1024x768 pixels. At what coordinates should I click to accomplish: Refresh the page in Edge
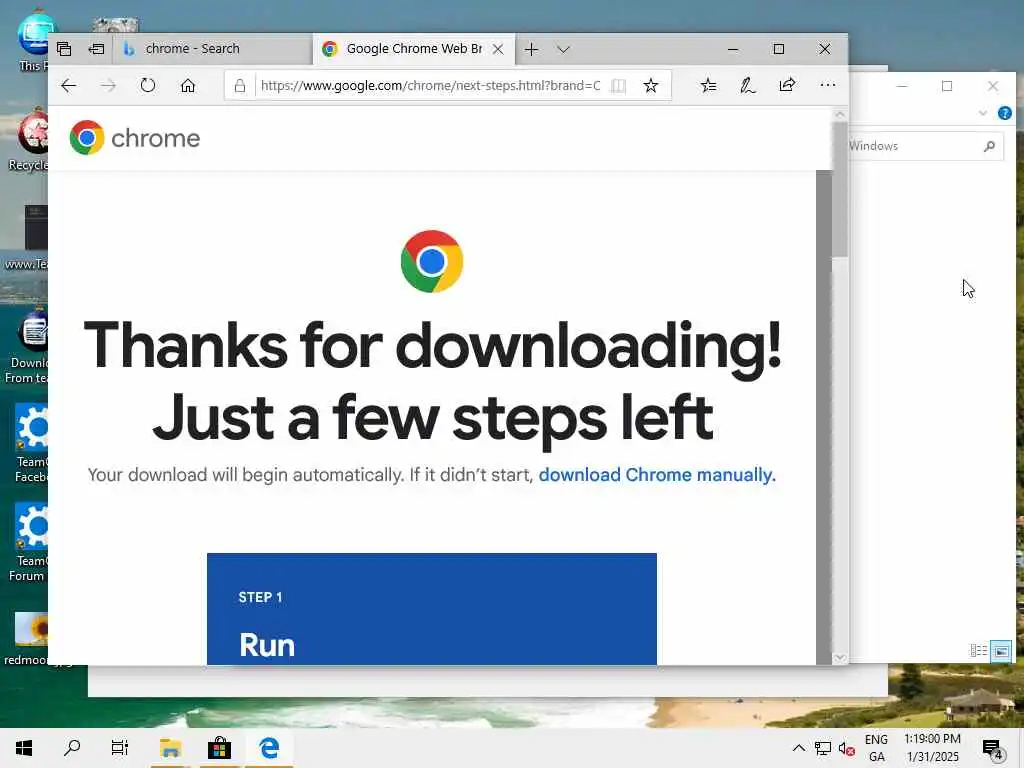148,86
